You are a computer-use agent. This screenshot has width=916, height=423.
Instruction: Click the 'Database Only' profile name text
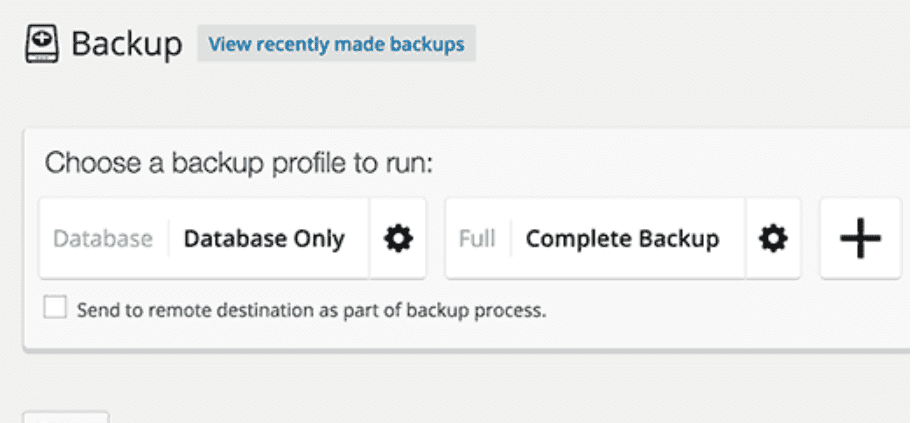[264, 240]
